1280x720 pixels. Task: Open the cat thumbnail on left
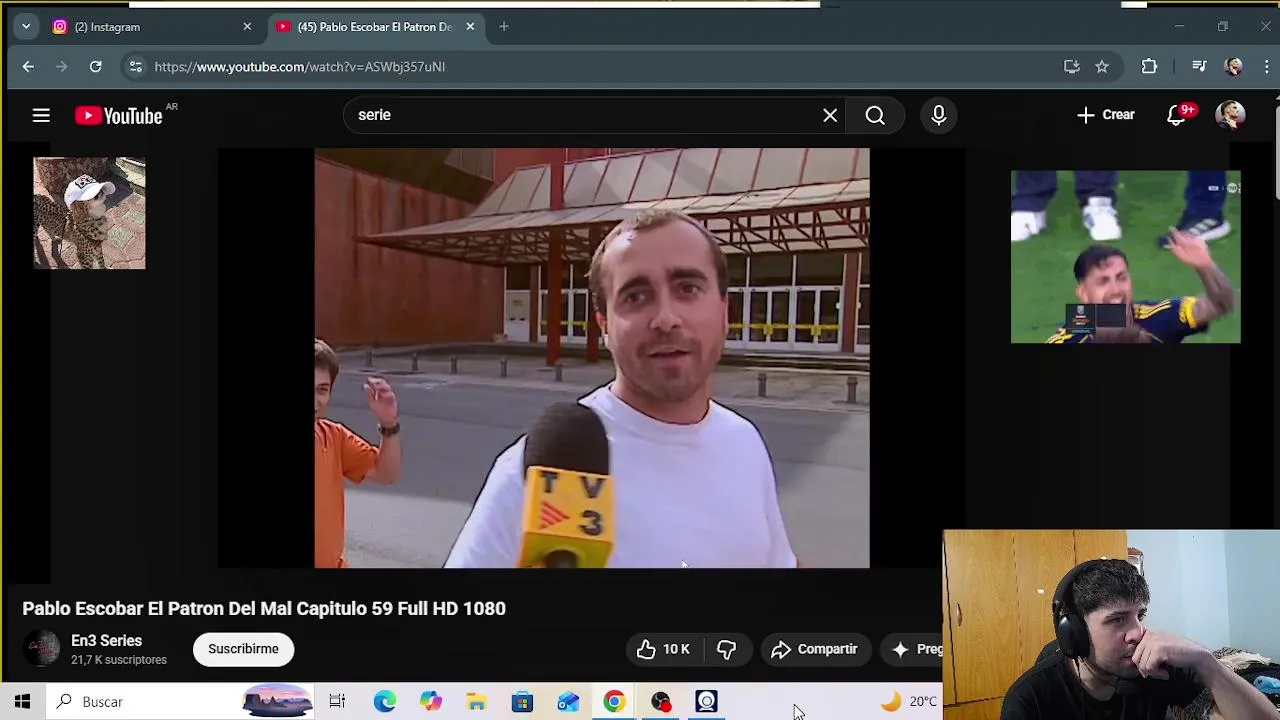pos(89,213)
